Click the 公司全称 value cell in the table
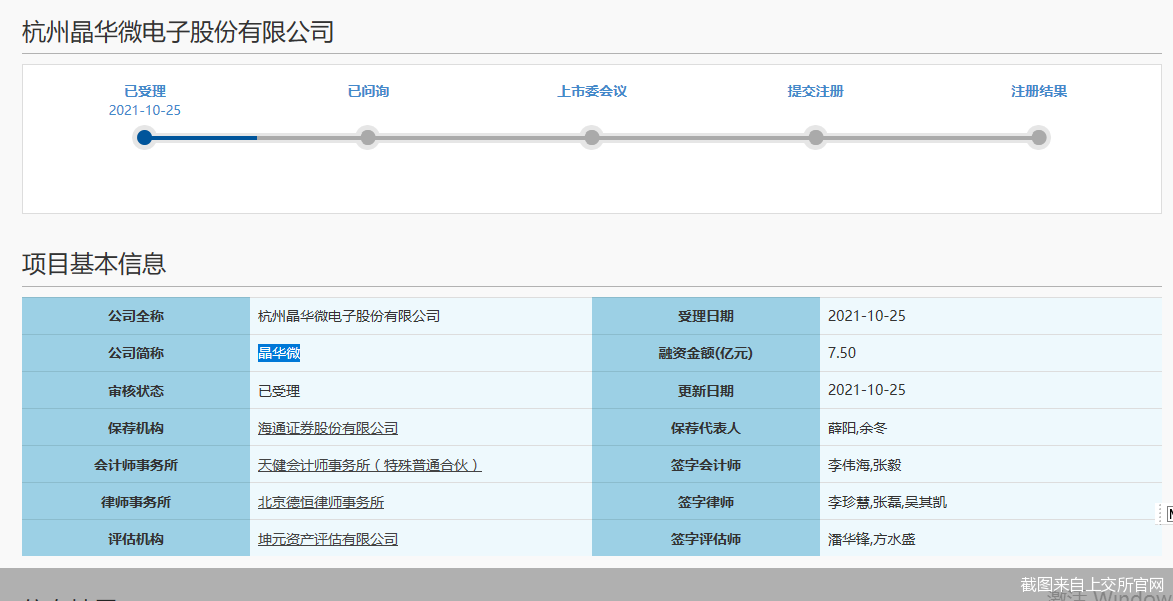The height and width of the screenshot is (601, 1173). click(420, 316)
